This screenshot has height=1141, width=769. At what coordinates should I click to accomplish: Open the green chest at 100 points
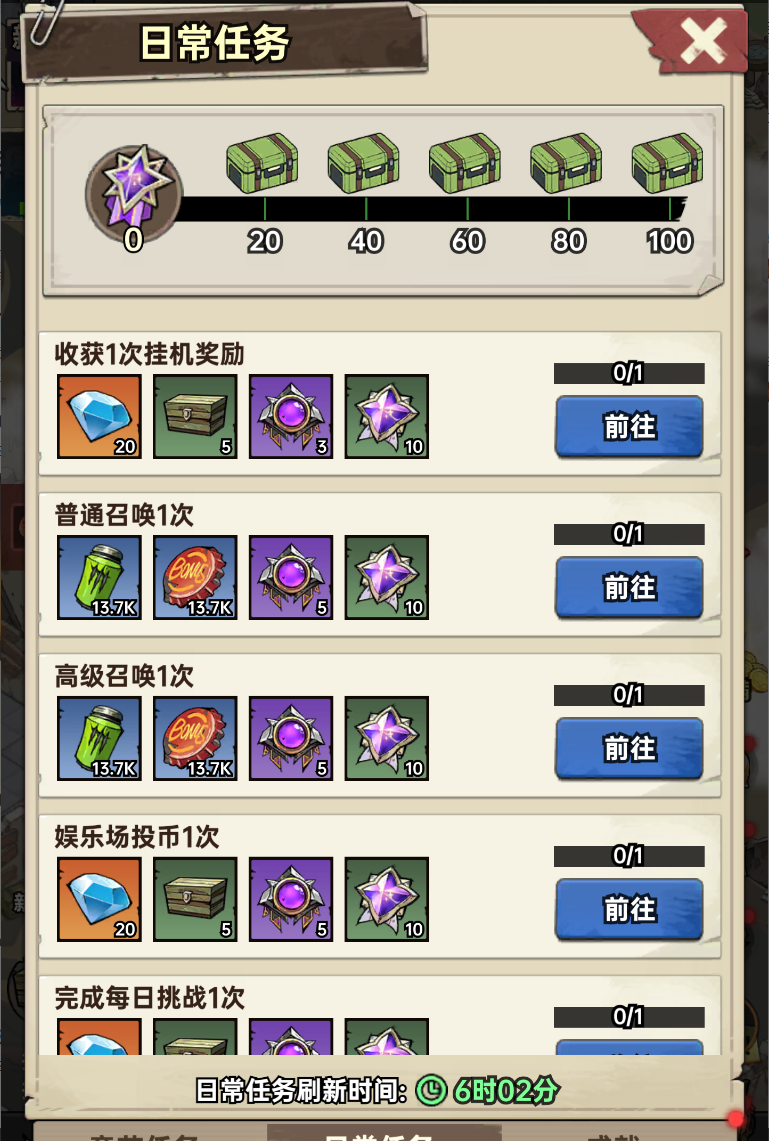(667, 164)
